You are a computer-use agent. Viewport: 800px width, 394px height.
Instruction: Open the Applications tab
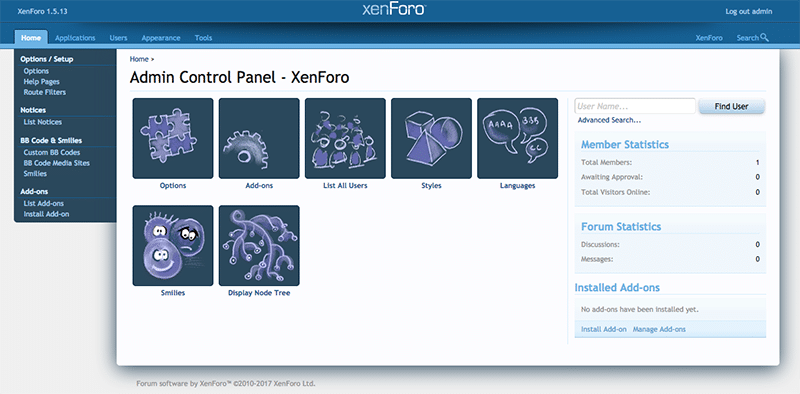click(76, 38)
